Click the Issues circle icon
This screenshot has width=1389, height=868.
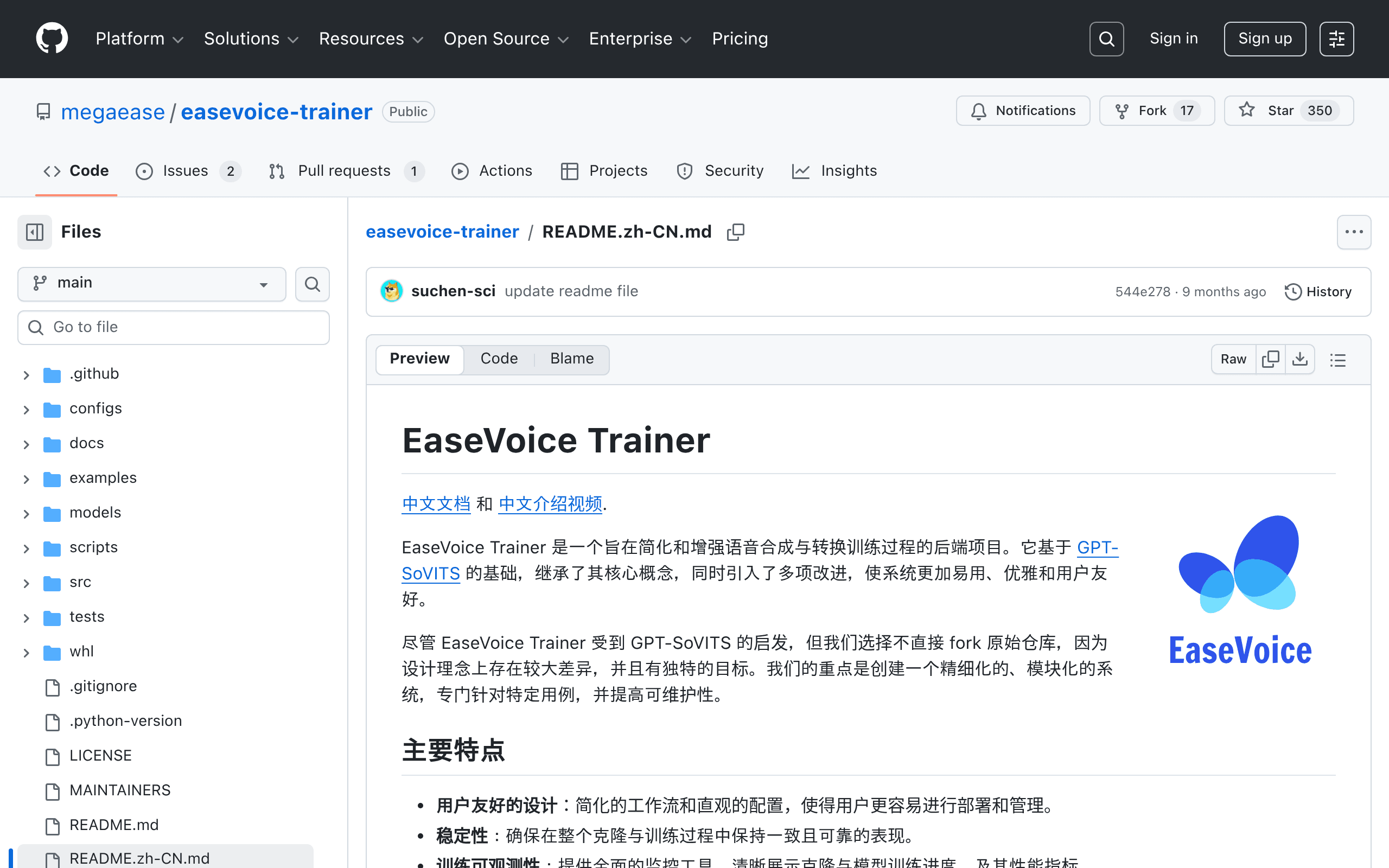tap(144, 171)
